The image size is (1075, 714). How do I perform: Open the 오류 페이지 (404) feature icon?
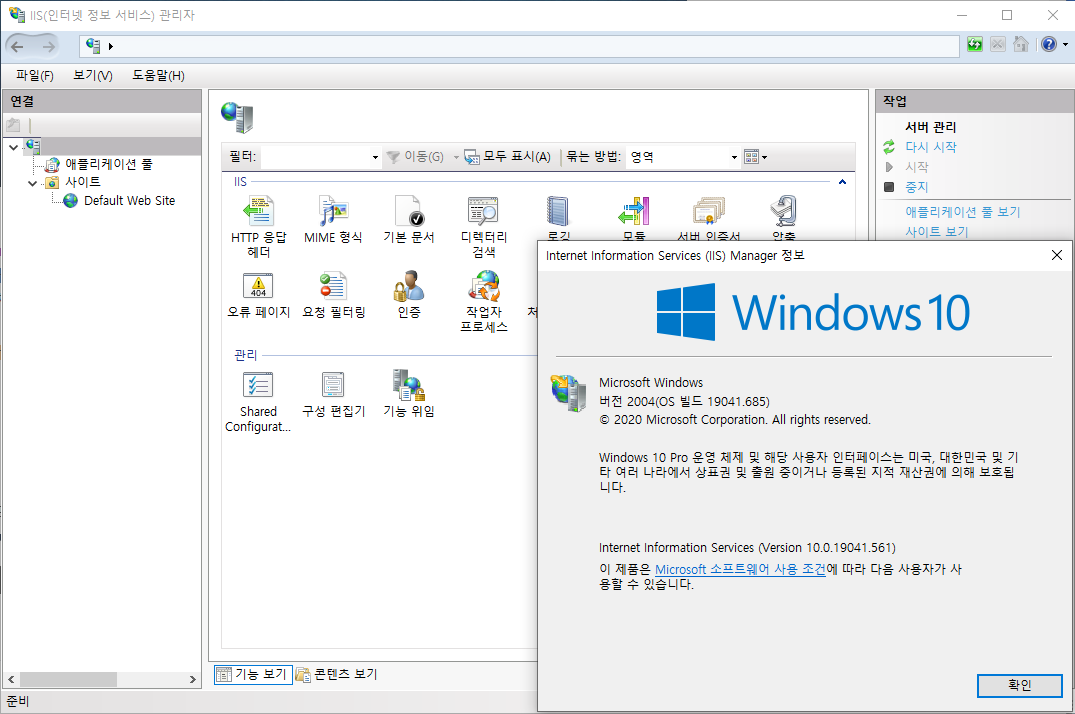[x=258, y=286]
